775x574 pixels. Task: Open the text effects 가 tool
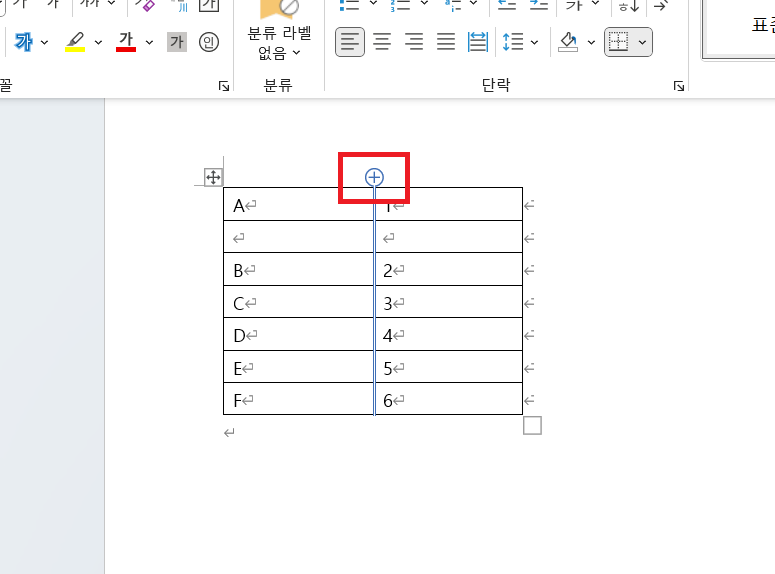pos(23,42)
